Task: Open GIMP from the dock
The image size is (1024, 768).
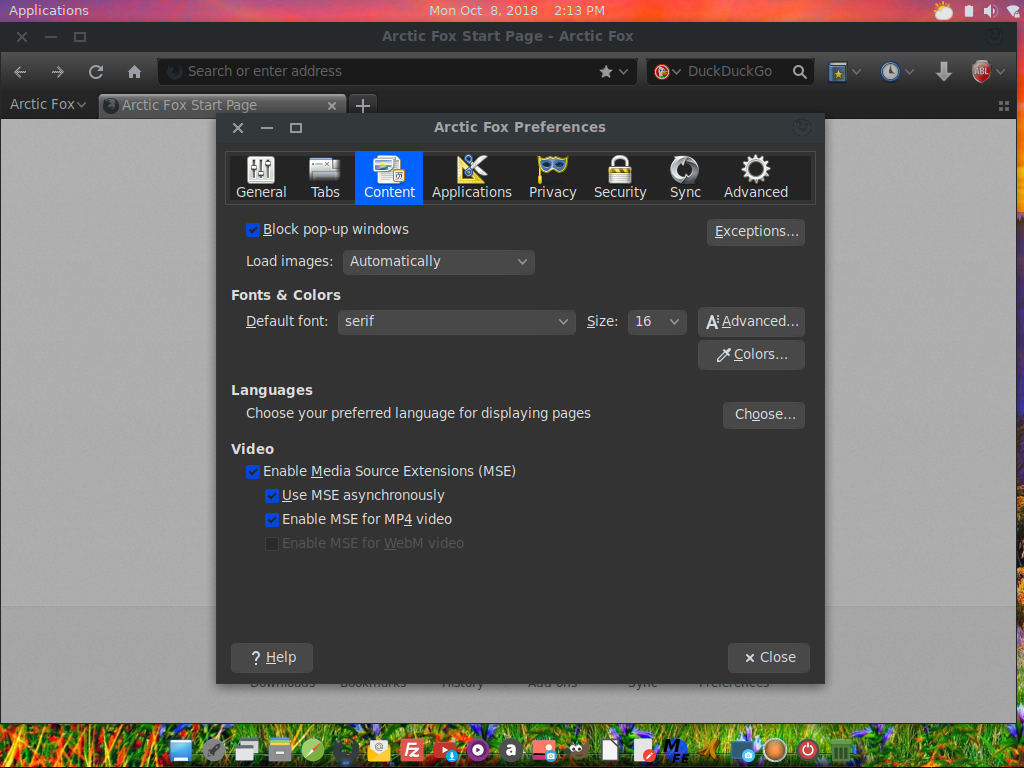Action: pos(577,750)
